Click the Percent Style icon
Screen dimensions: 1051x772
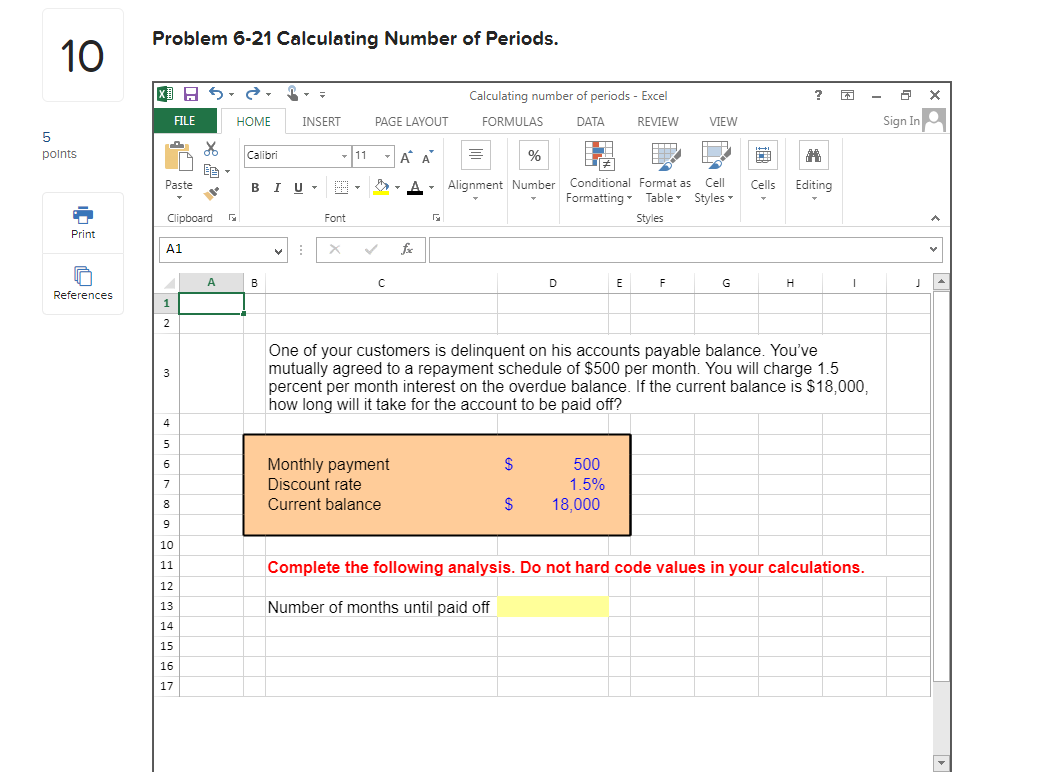click(533, 155)
